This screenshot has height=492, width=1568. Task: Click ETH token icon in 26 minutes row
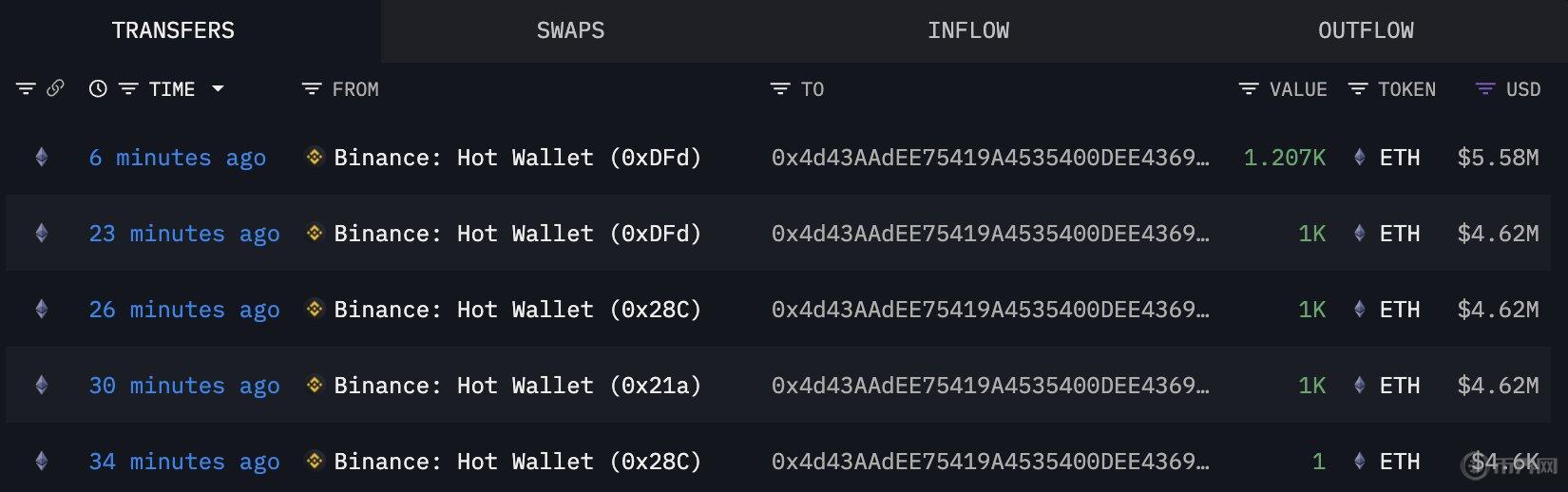1360,310
